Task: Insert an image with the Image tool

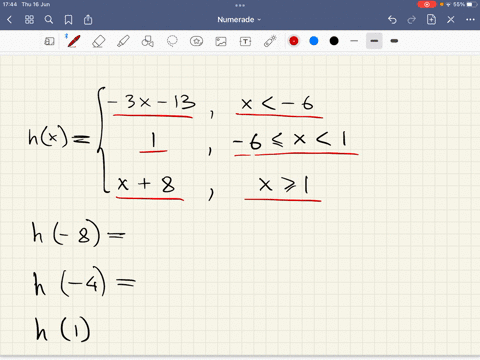Action: [221, 41]
